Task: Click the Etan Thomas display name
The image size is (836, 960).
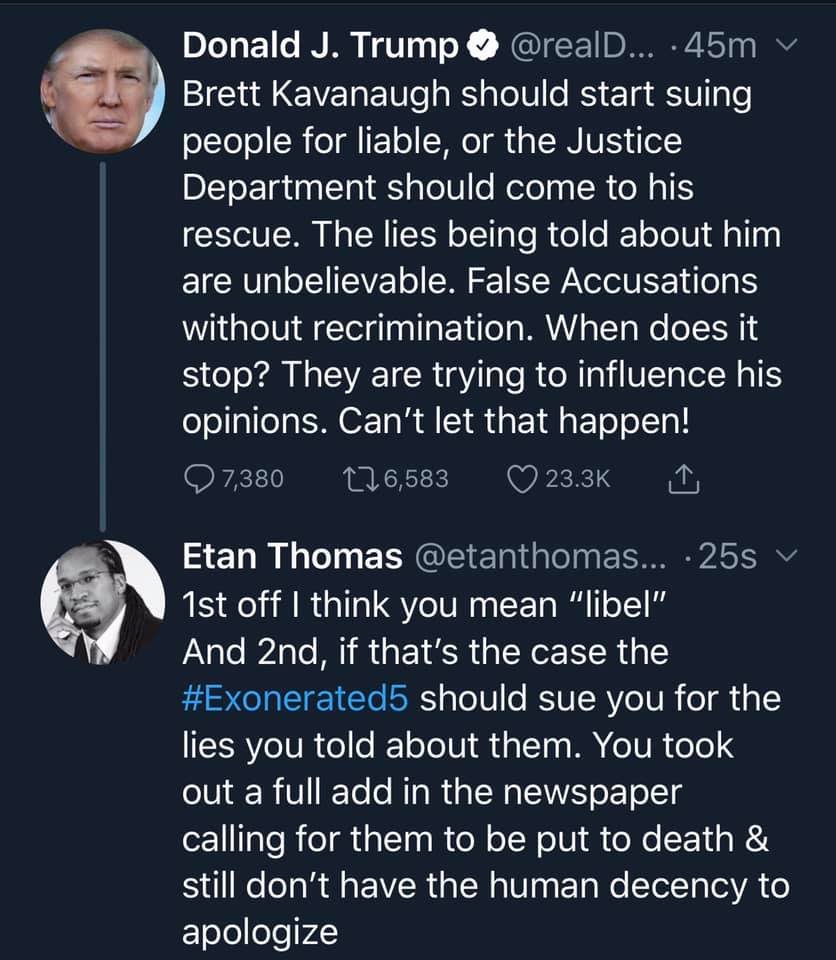Action: [x=292, y=556]
